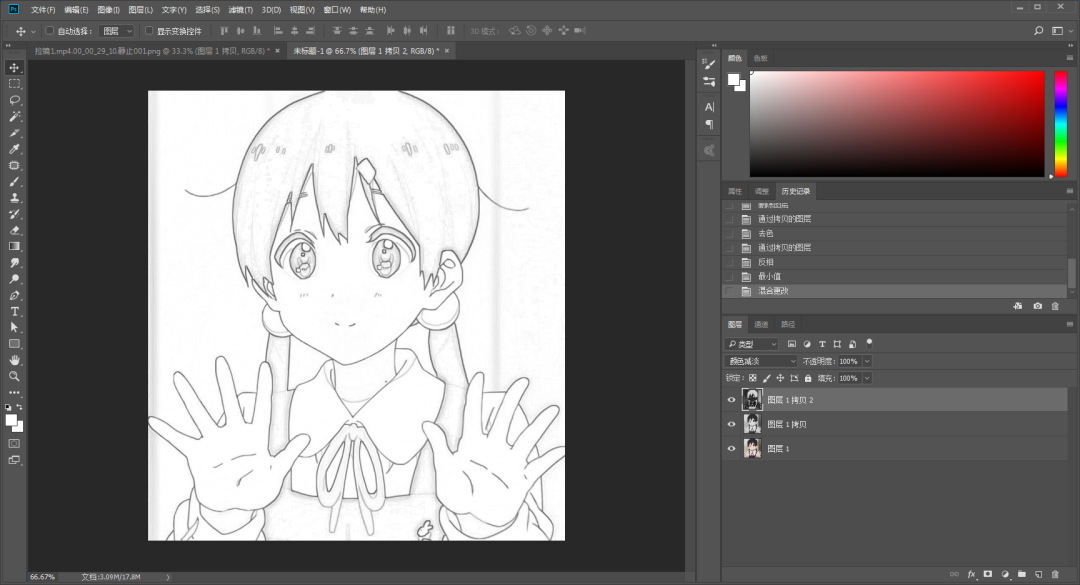Hide layer 图层 1 拷贝
1080x585 pixels.
[x=731, y=424]
